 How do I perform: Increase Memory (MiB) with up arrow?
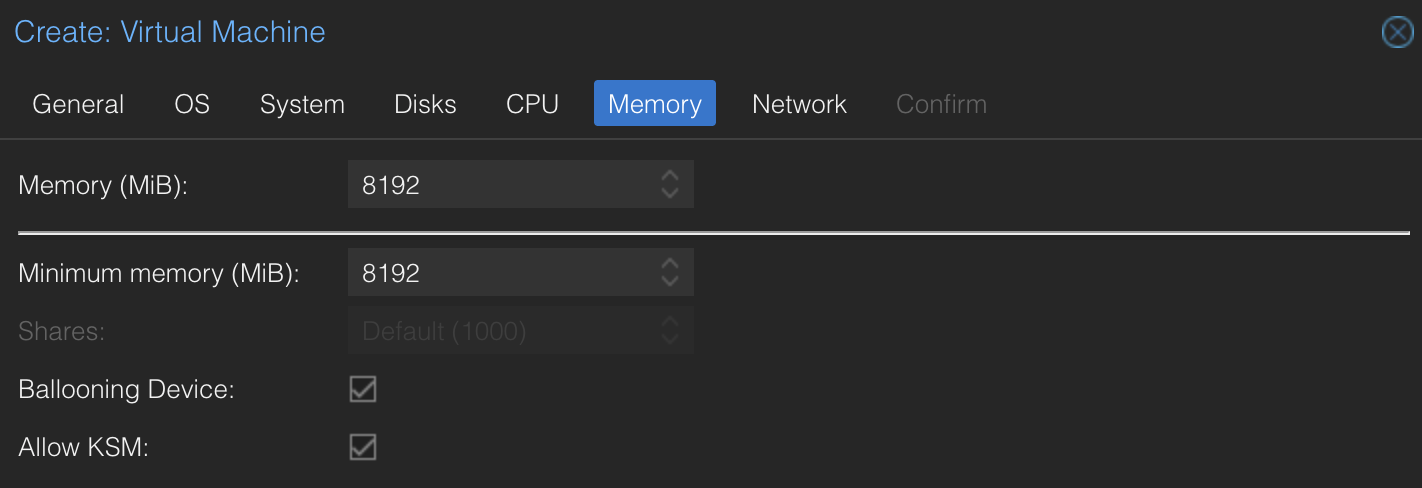(x=670, y=176)
